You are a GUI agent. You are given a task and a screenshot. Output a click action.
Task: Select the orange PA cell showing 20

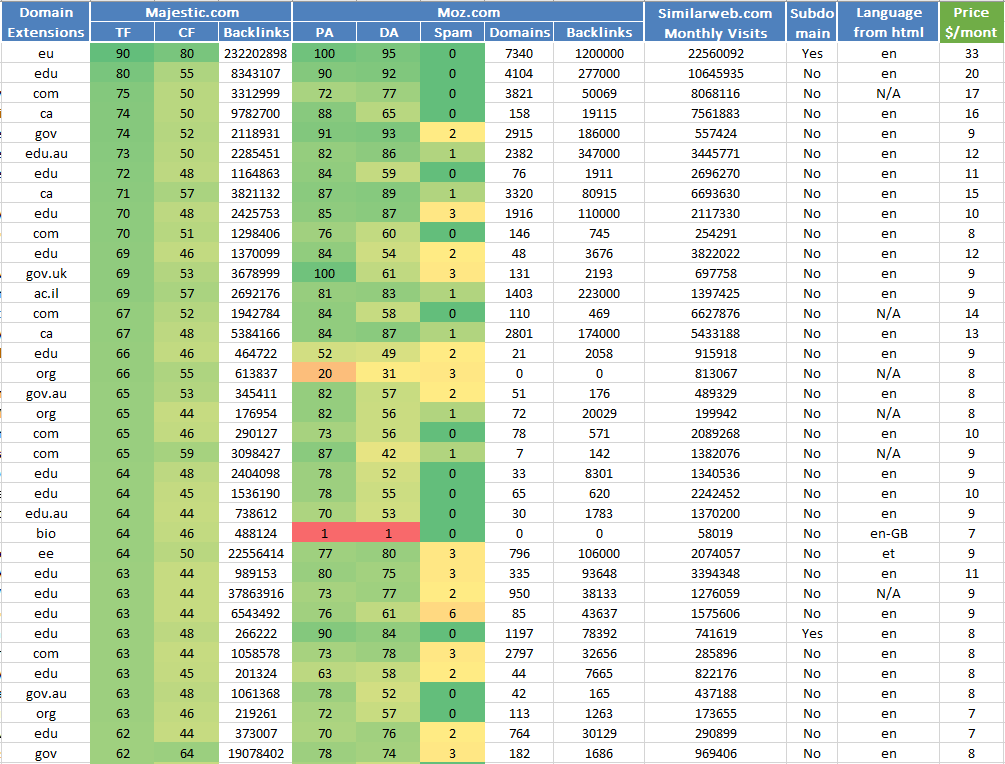[x=324, y=373]
